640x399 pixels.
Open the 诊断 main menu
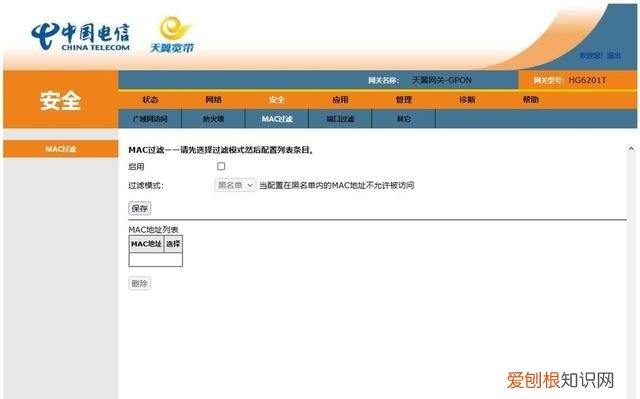[467, 100]
